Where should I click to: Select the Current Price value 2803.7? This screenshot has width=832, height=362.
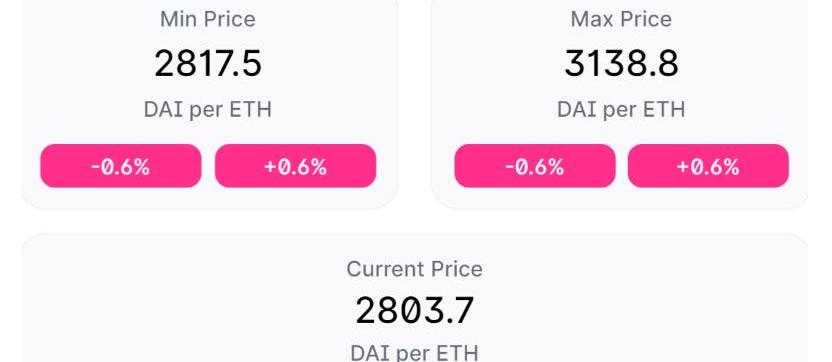coord(414,311)
